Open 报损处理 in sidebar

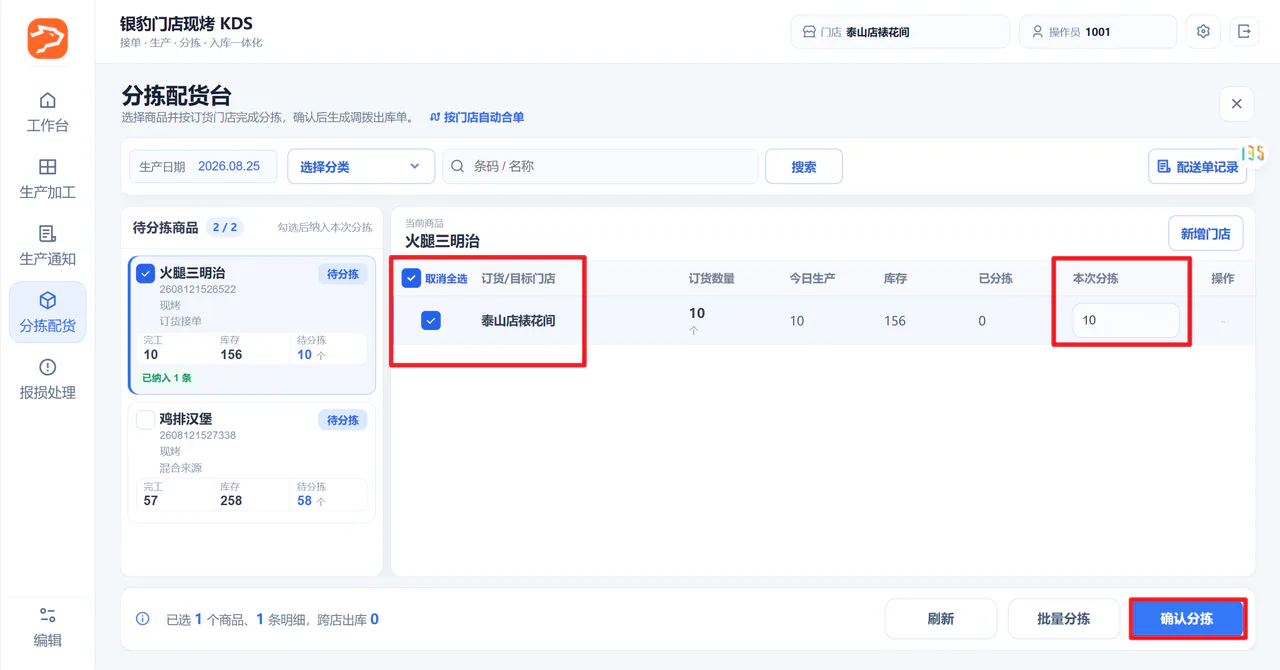coord(47,379)
